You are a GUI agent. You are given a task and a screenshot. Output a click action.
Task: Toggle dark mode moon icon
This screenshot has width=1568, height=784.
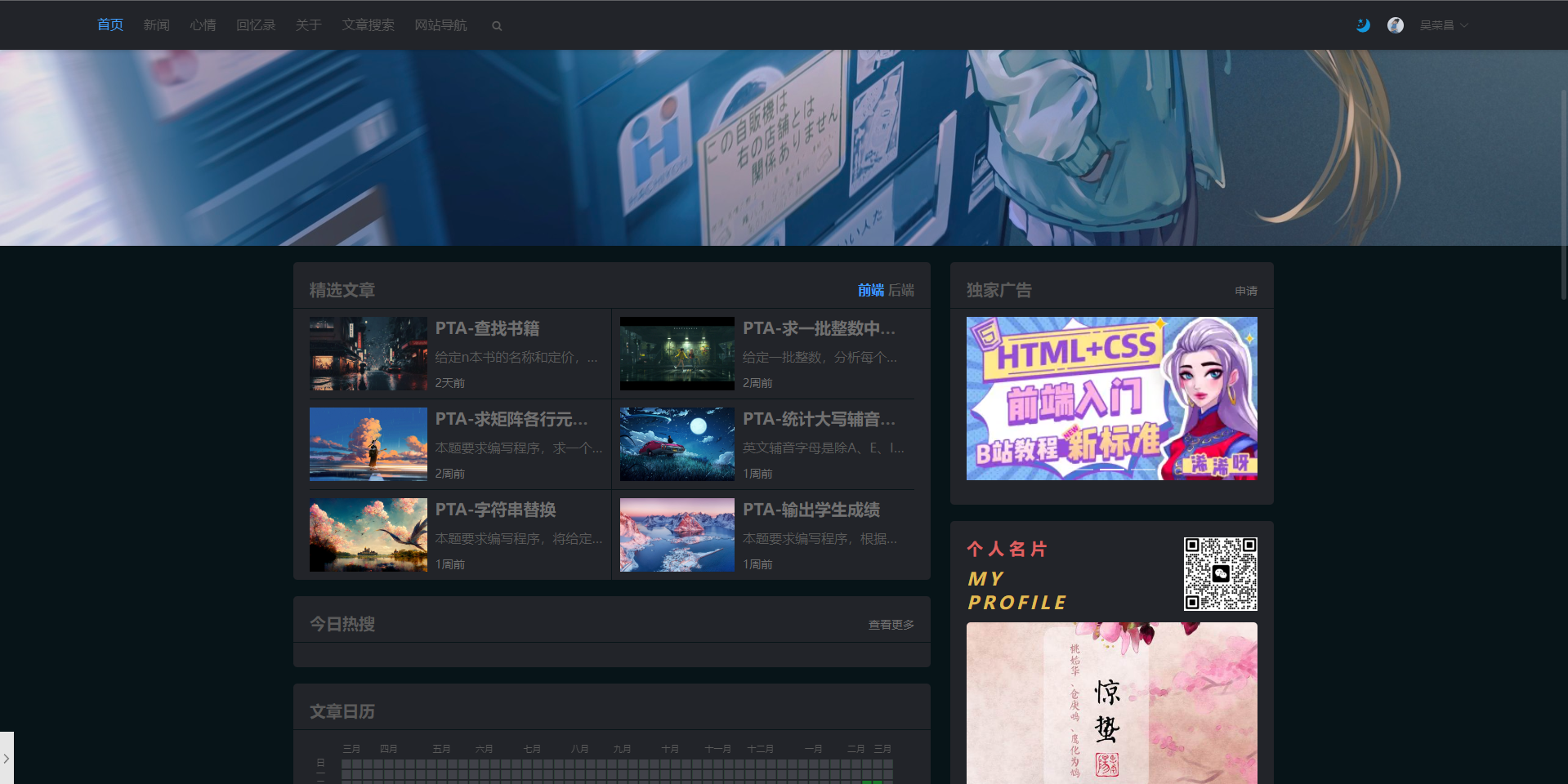coord(1363,25)
